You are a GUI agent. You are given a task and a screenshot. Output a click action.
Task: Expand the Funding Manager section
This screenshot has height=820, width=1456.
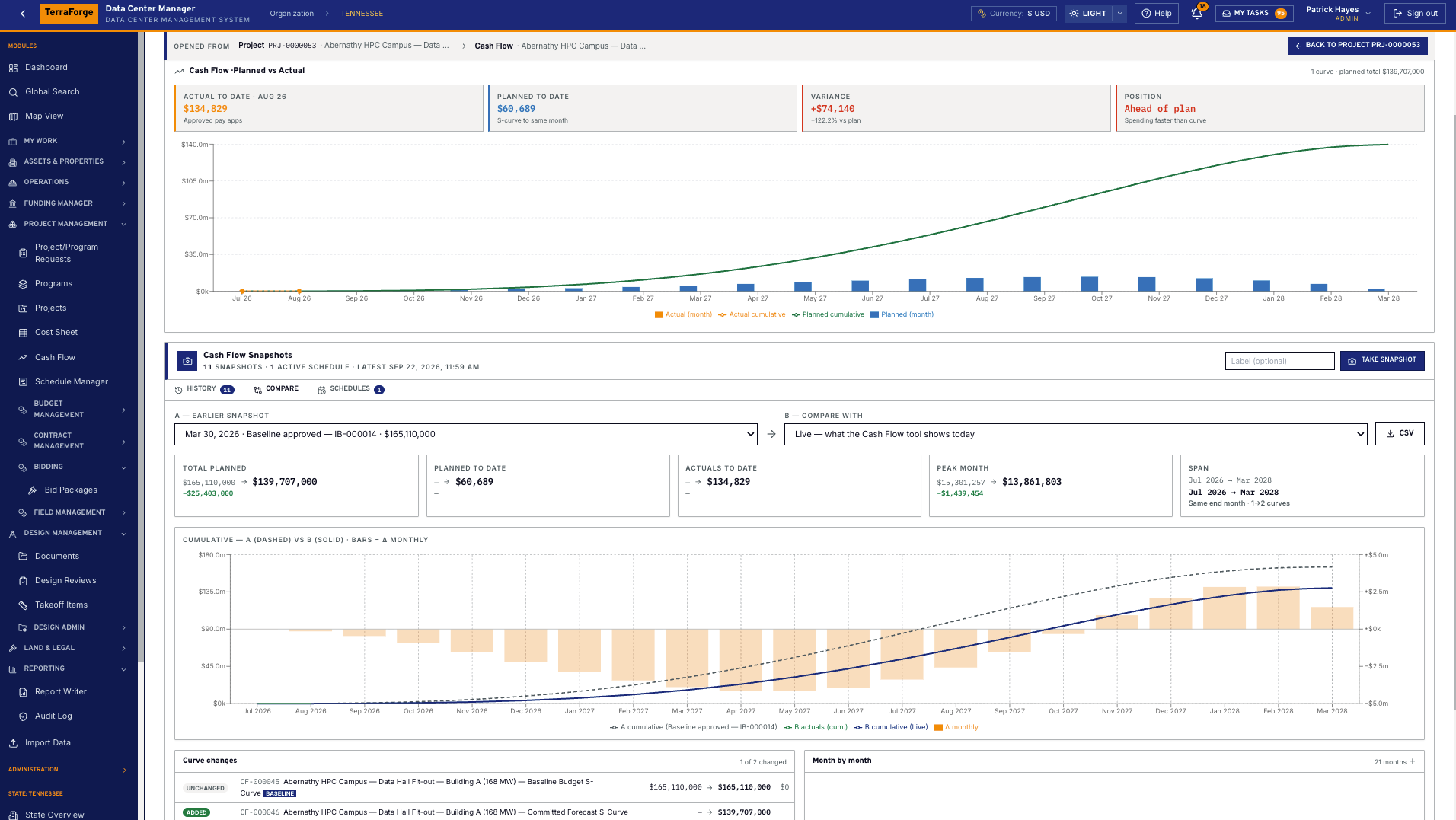(69, 203)
